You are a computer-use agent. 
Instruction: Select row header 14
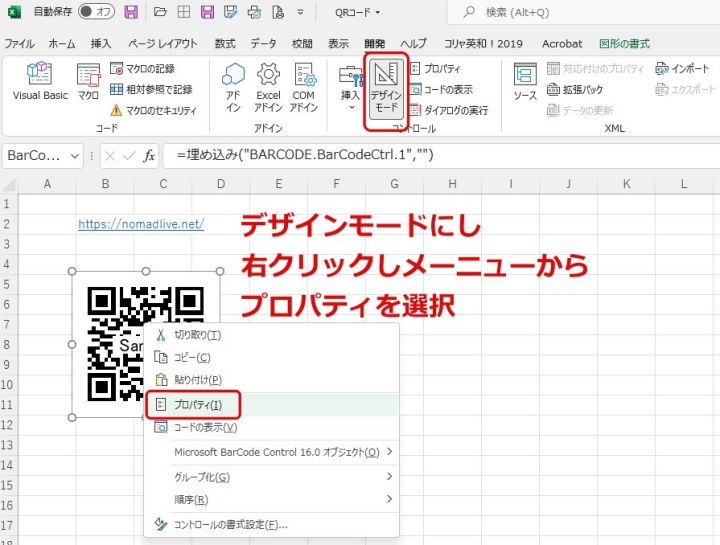click(7, 465)
